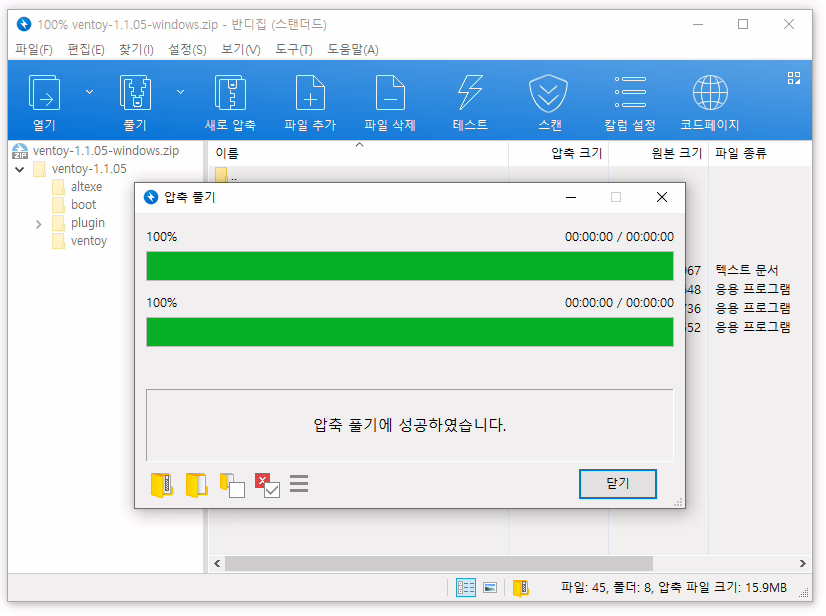Select the plugin folder in tree

pos(88,223)
